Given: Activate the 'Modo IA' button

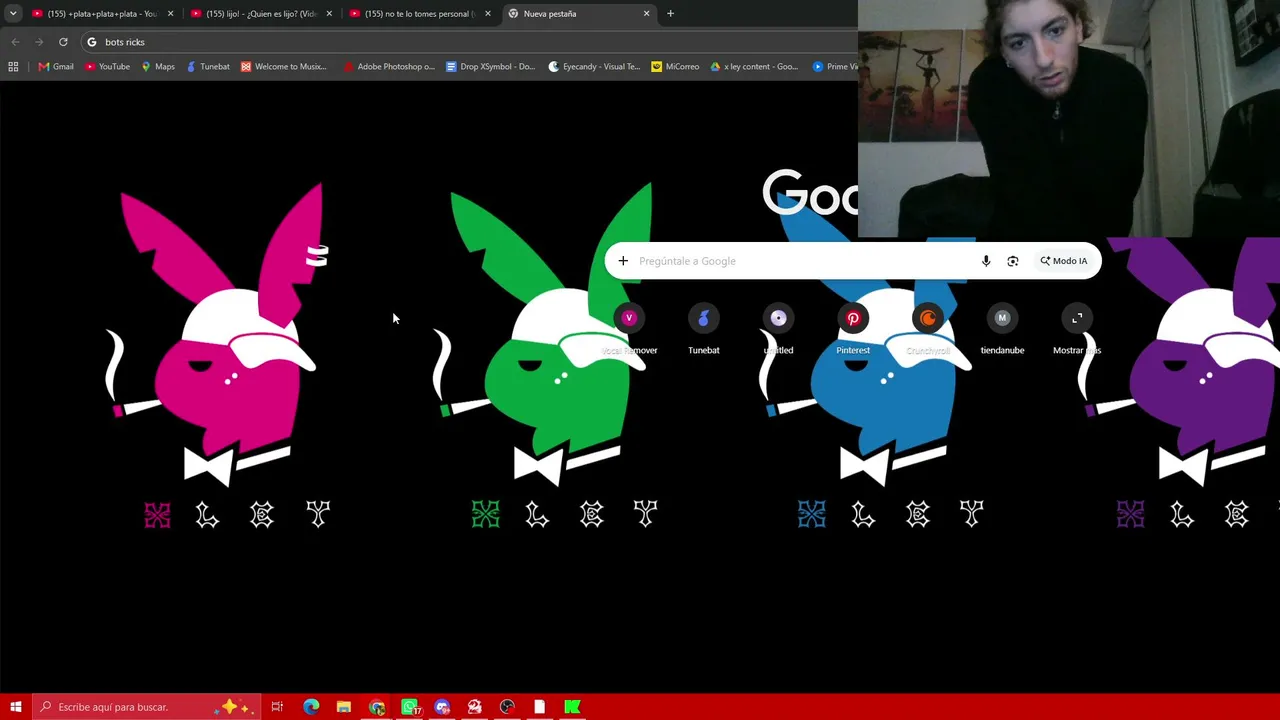Looking at the screenshot, I should click(x=1063, y=261).
